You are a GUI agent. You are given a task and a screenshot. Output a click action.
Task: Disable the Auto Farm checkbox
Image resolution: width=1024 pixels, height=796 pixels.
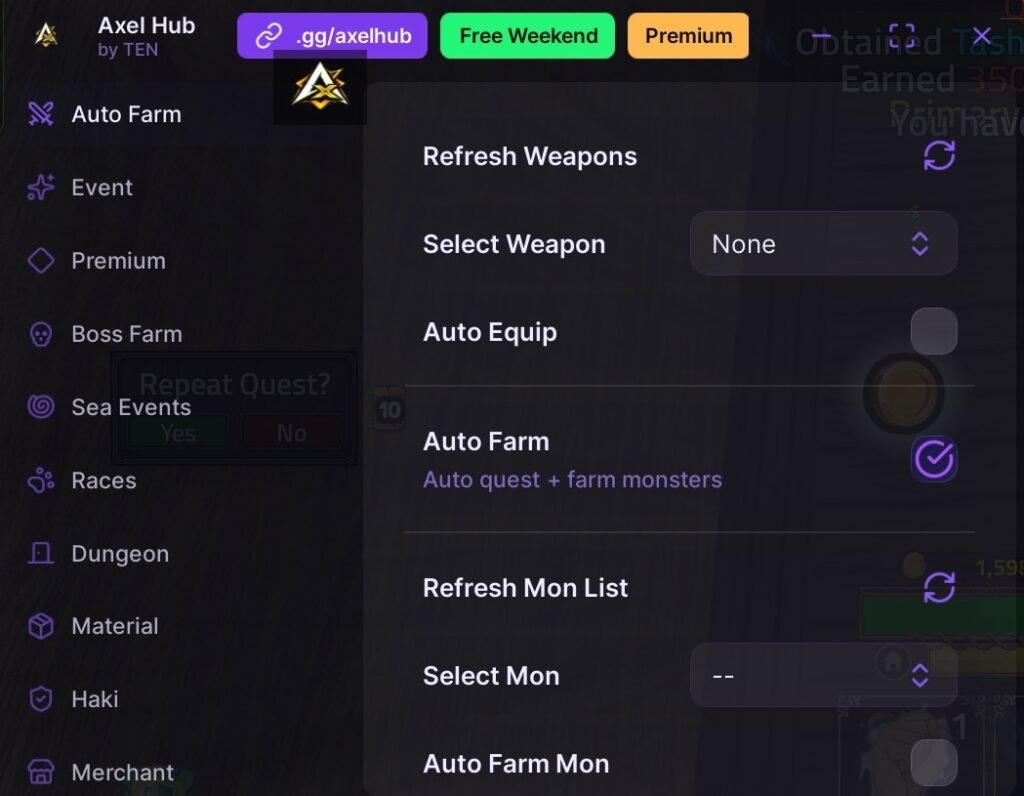(x=933, y=460)
